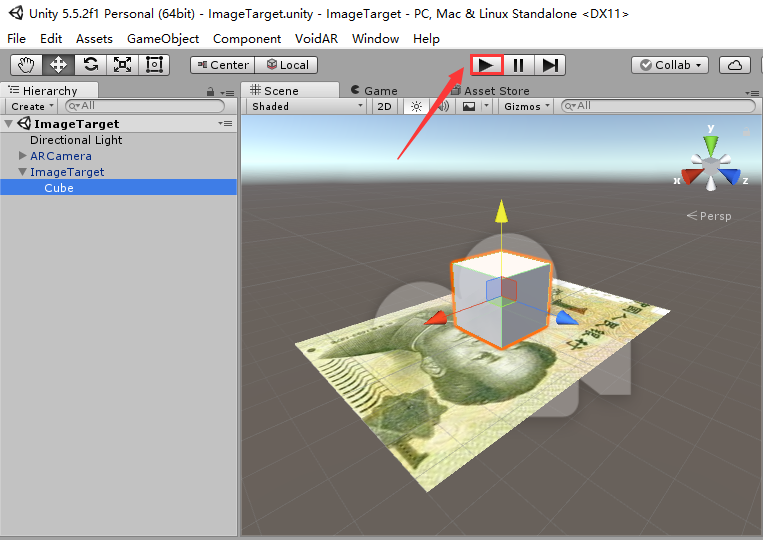Open the Hierarchy panel options menu

pyautogui.click(x=227, y=92)
